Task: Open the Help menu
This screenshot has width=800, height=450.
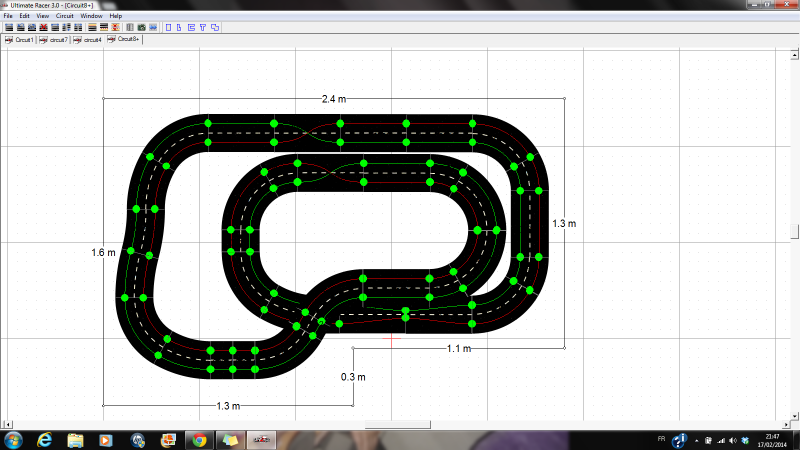Action: click(x=116, y=16)
